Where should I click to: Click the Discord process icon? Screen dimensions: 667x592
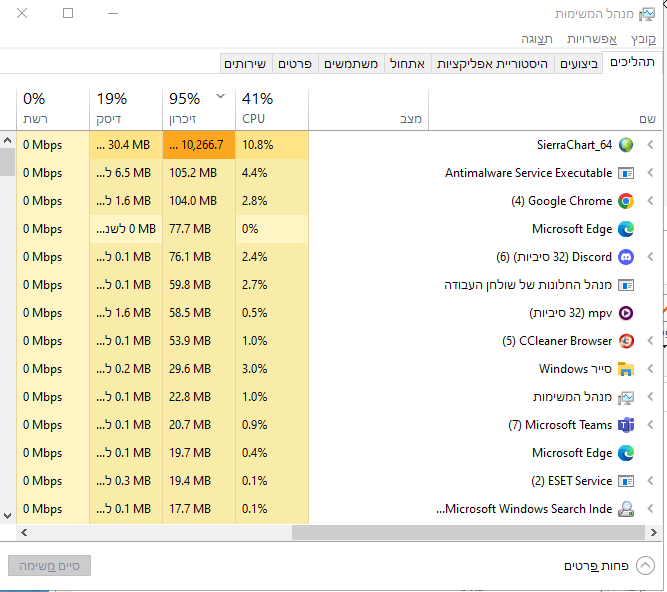[626, 257]
